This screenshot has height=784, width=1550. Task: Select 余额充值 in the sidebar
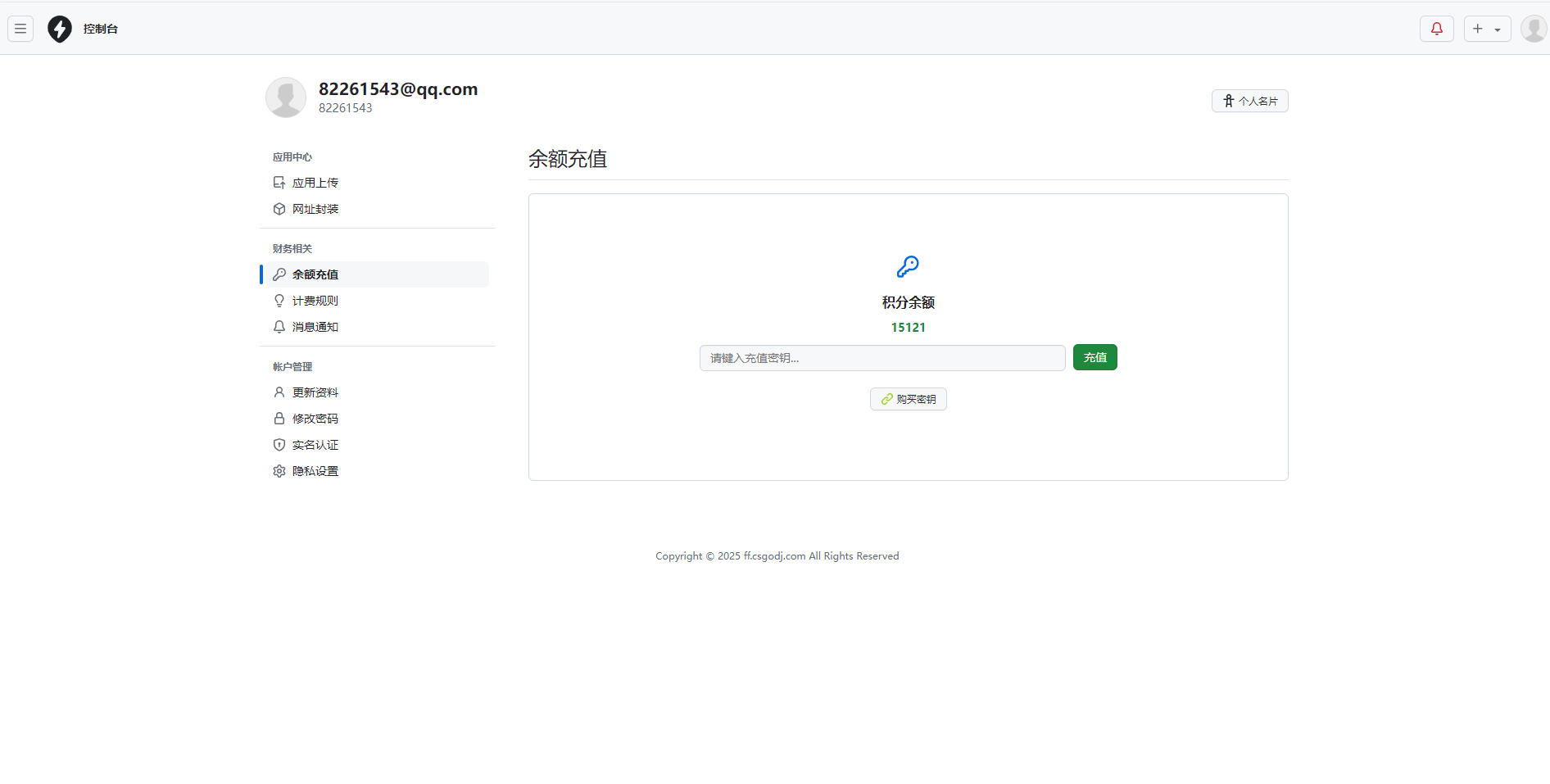[315, 274]
